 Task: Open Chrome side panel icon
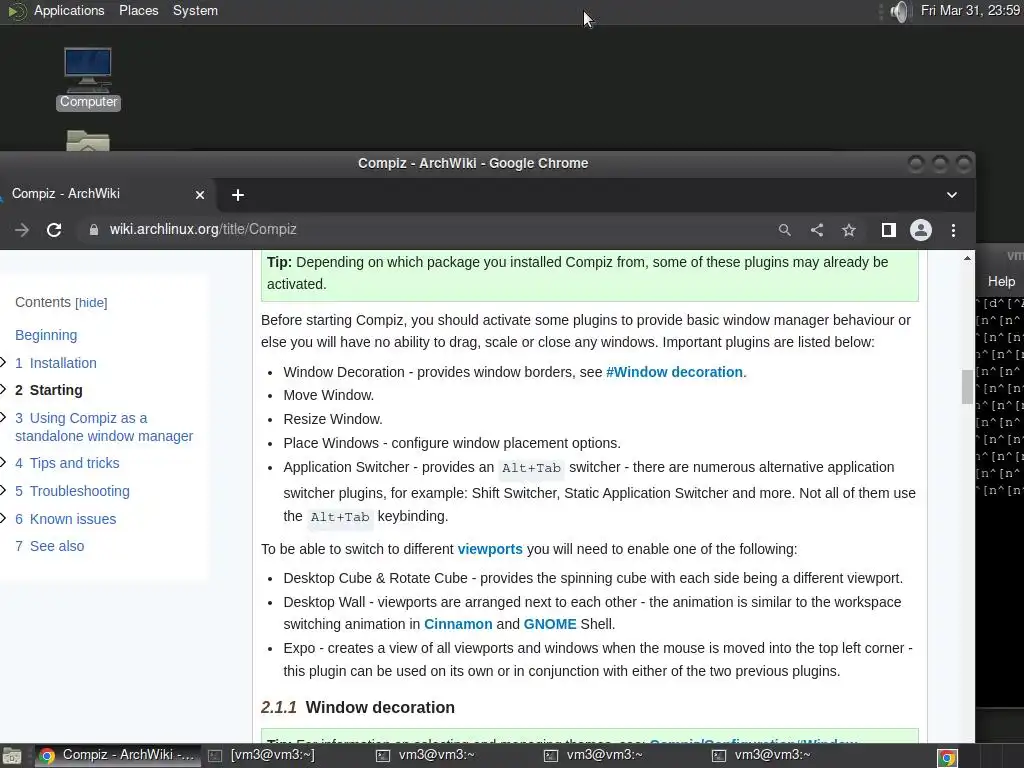coord(888,230)
